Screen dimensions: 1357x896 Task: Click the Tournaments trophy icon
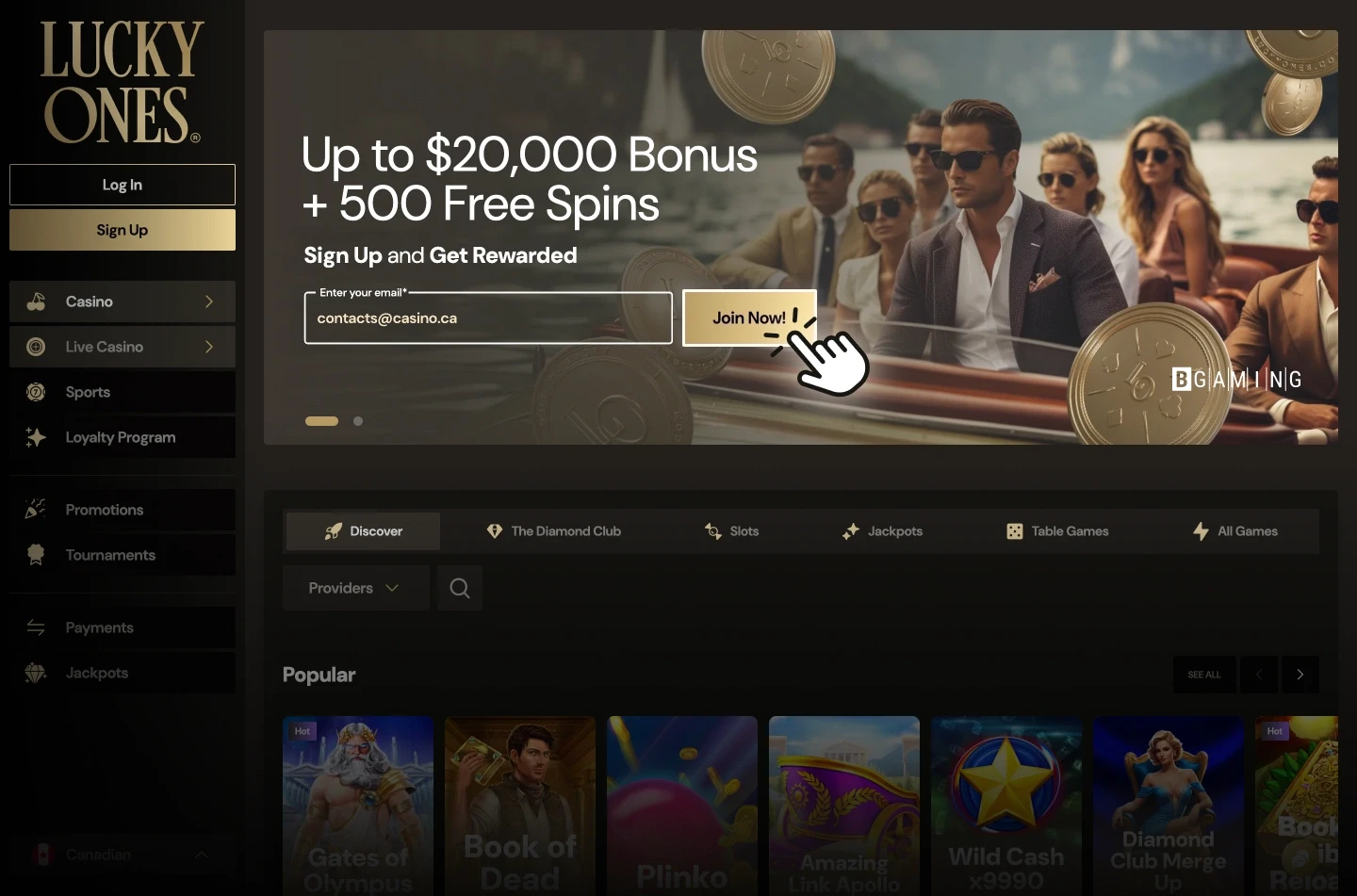pyautogui.click(x=36, y=555)
